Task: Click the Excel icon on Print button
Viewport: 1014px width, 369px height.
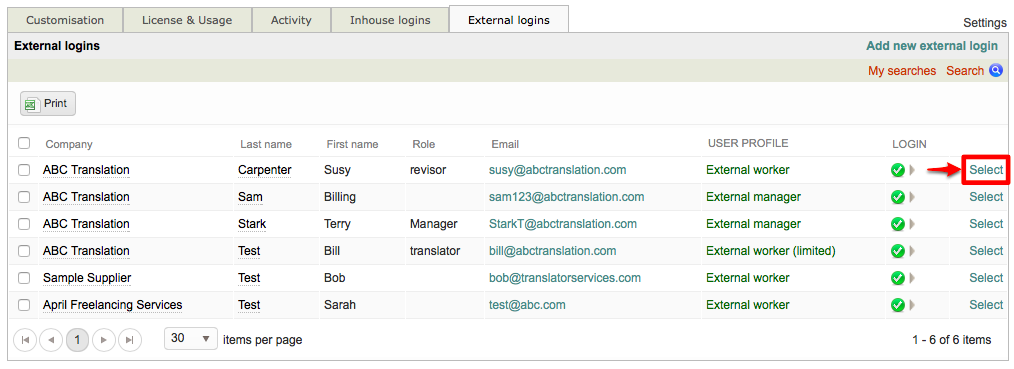Action: click(x=31, y=104)
